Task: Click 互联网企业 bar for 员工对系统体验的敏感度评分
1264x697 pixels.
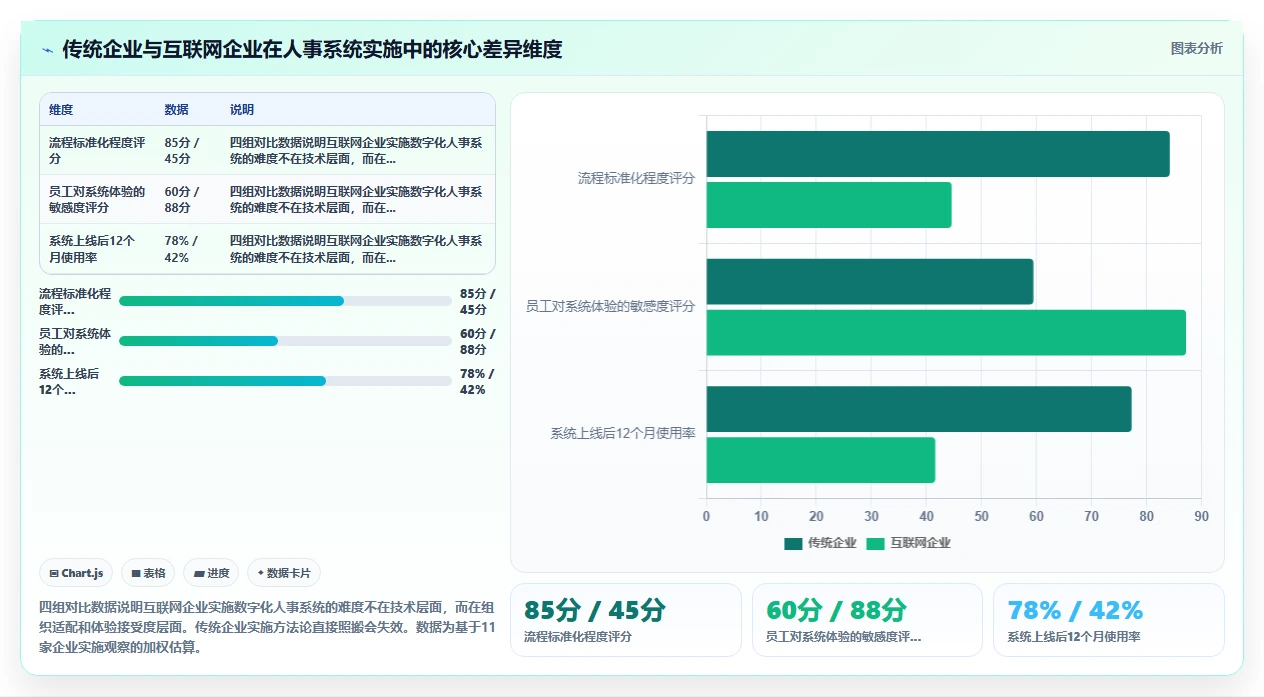Action: point(946,333)
